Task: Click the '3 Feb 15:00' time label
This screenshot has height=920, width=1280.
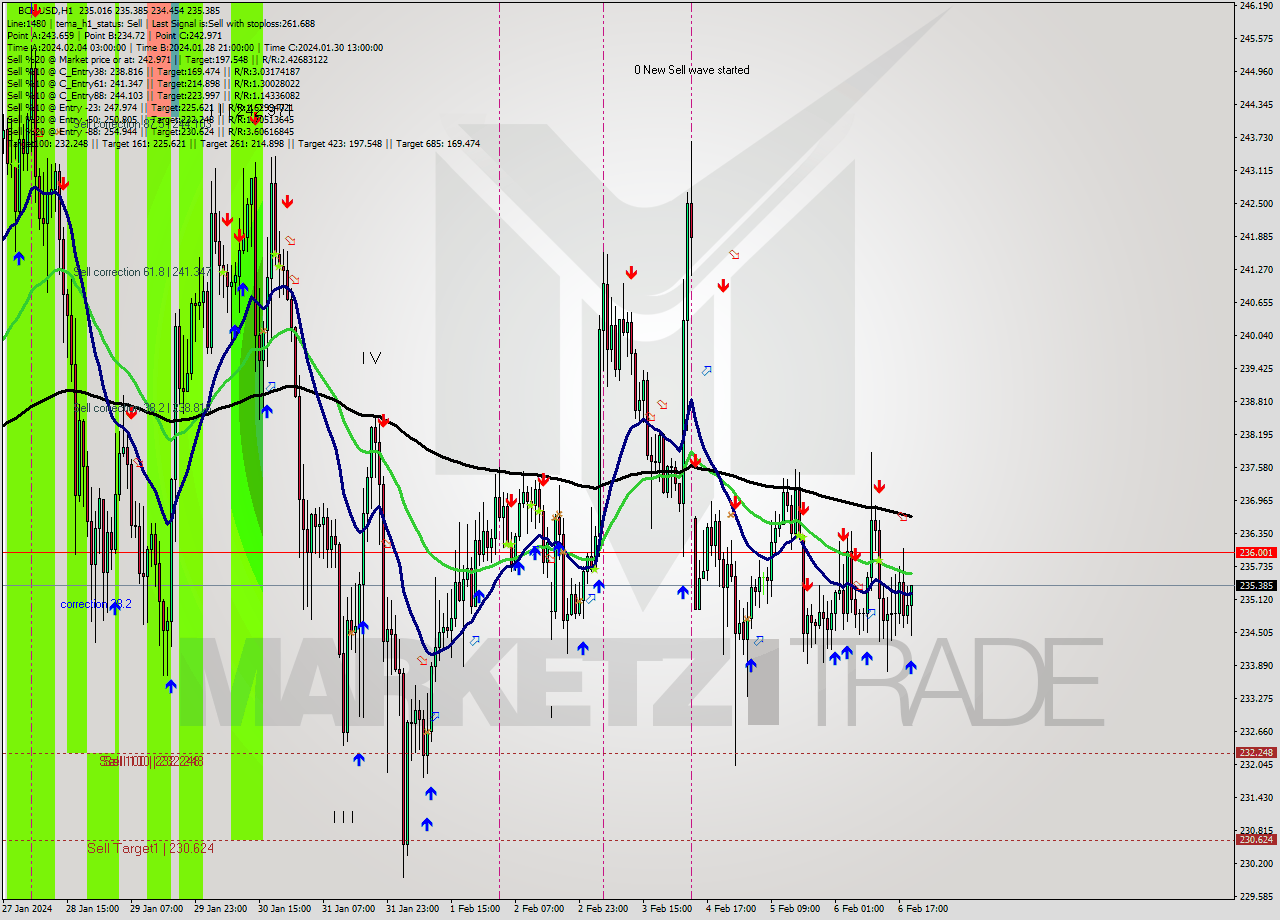Action: click(666, 909)
